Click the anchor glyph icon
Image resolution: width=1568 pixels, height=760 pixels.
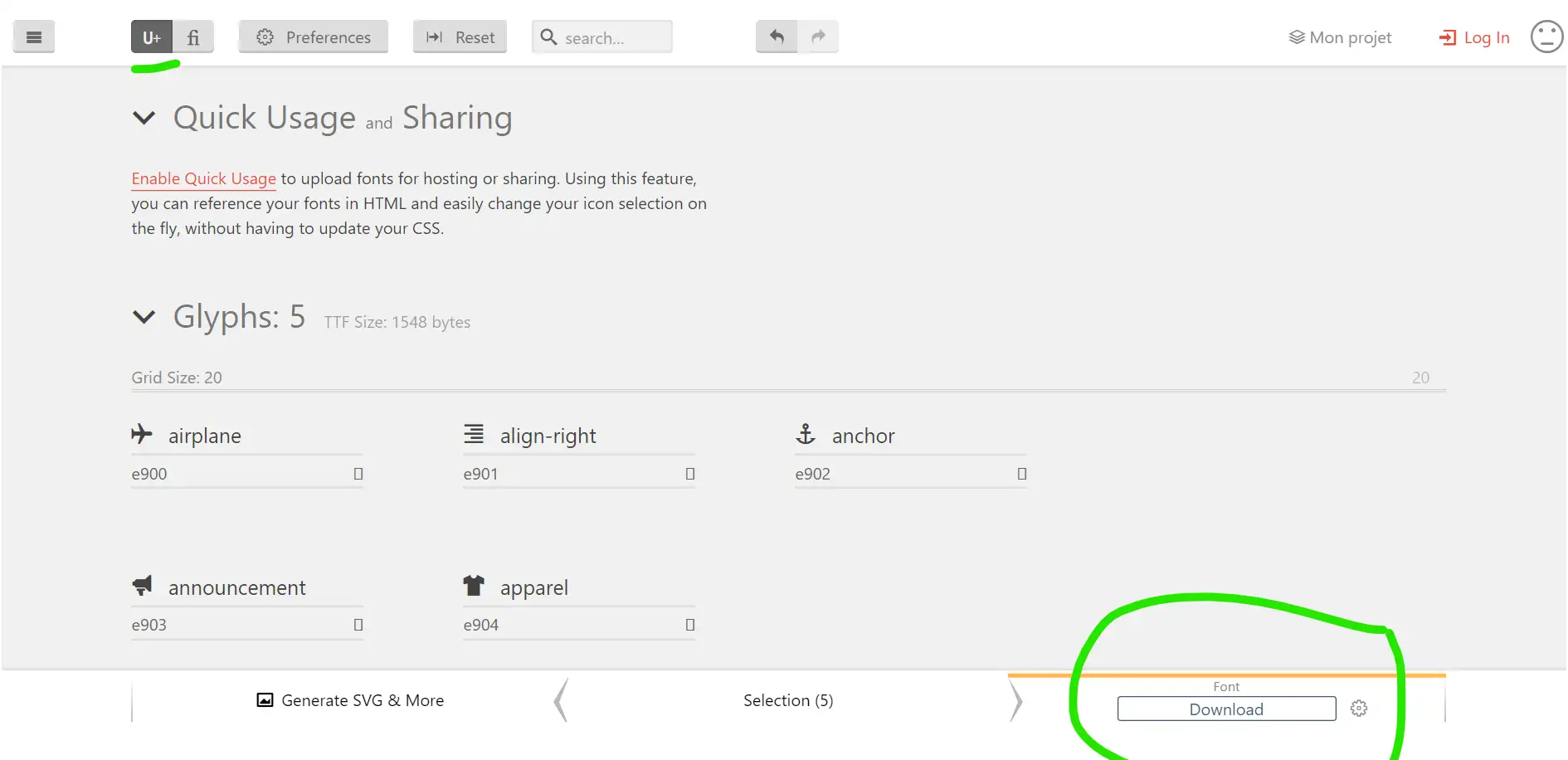pos(806,434)
